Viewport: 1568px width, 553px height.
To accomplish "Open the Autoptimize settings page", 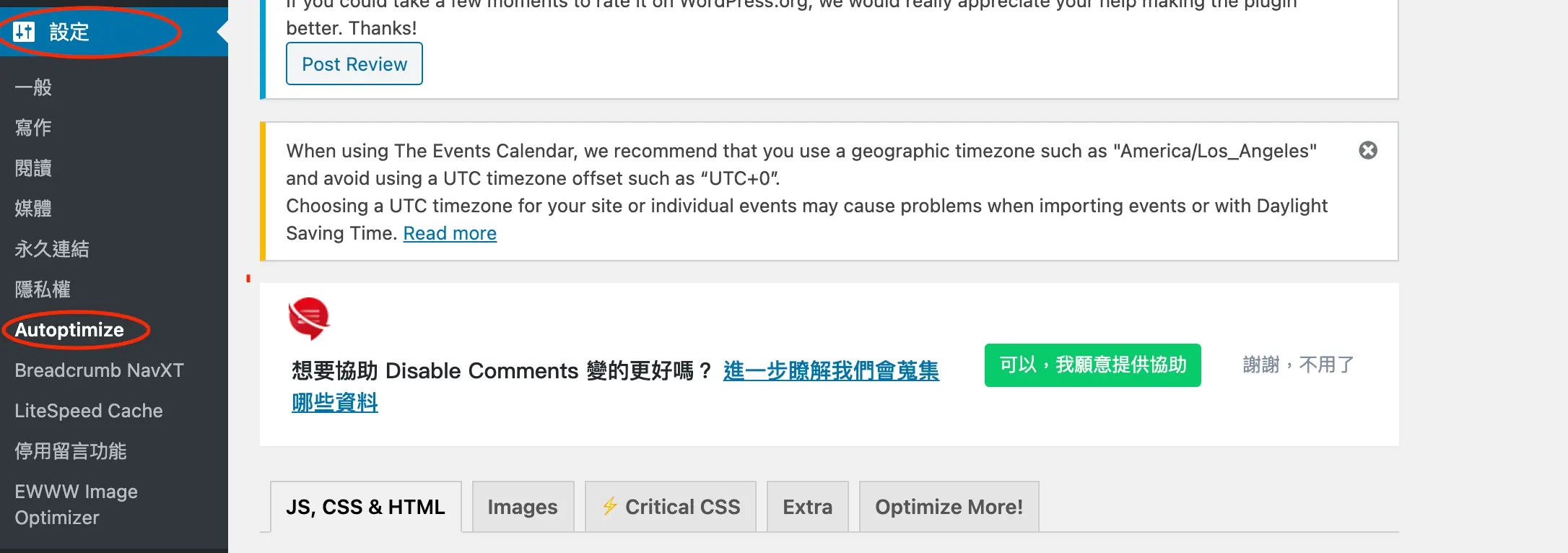I will [69, 330].
